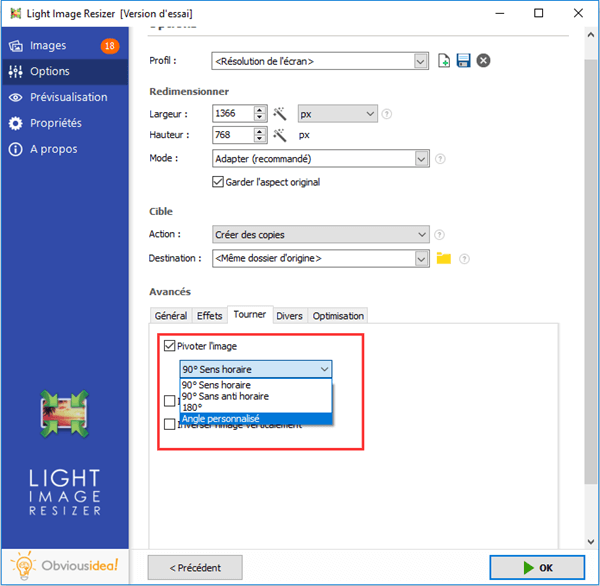Click help icon next to Mode
Image resolution: width=600 pixels, height=586 pixels.
point(440,158)
